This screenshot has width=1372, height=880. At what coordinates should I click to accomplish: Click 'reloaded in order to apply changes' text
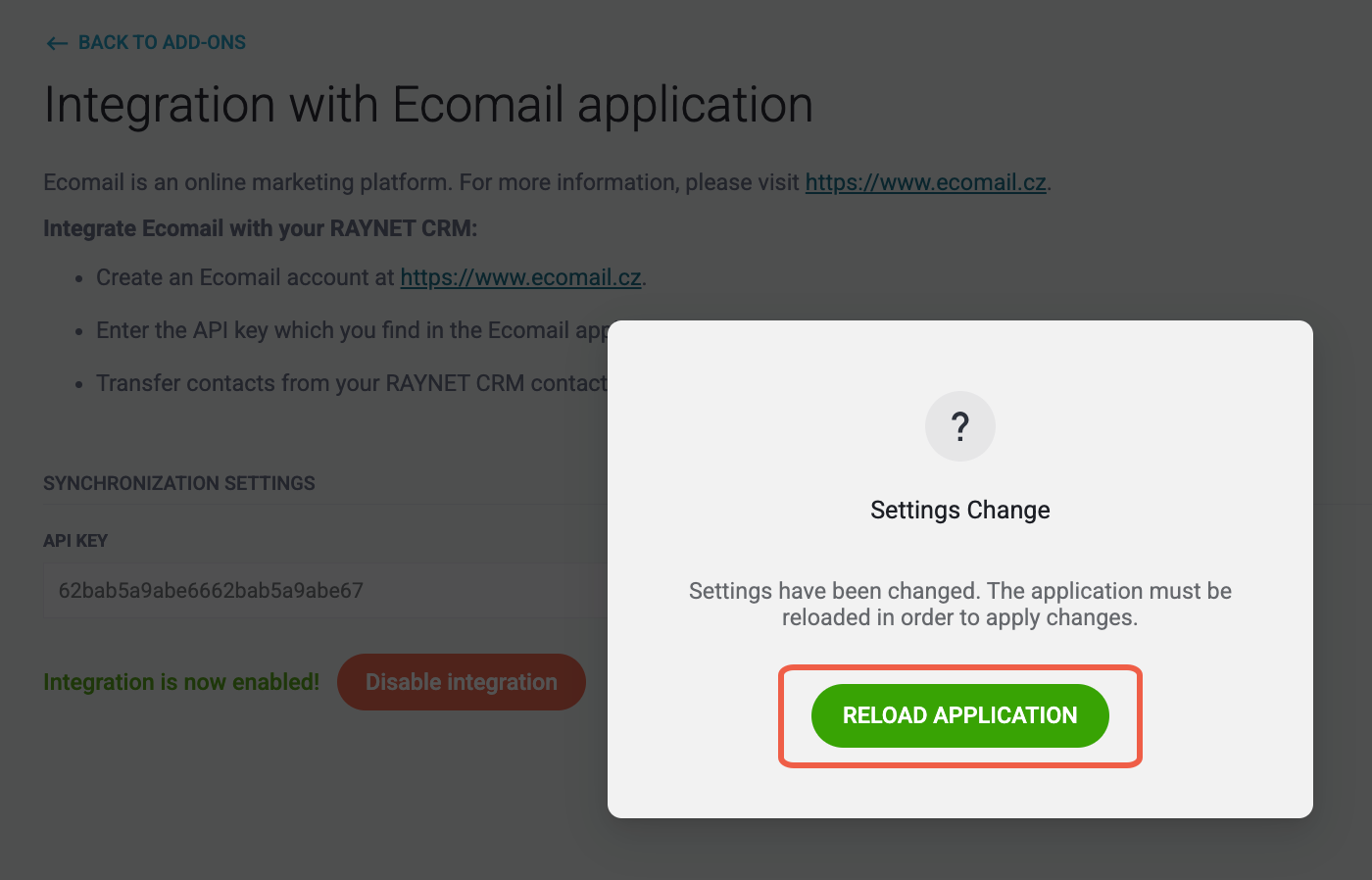[x=960, y=617]
